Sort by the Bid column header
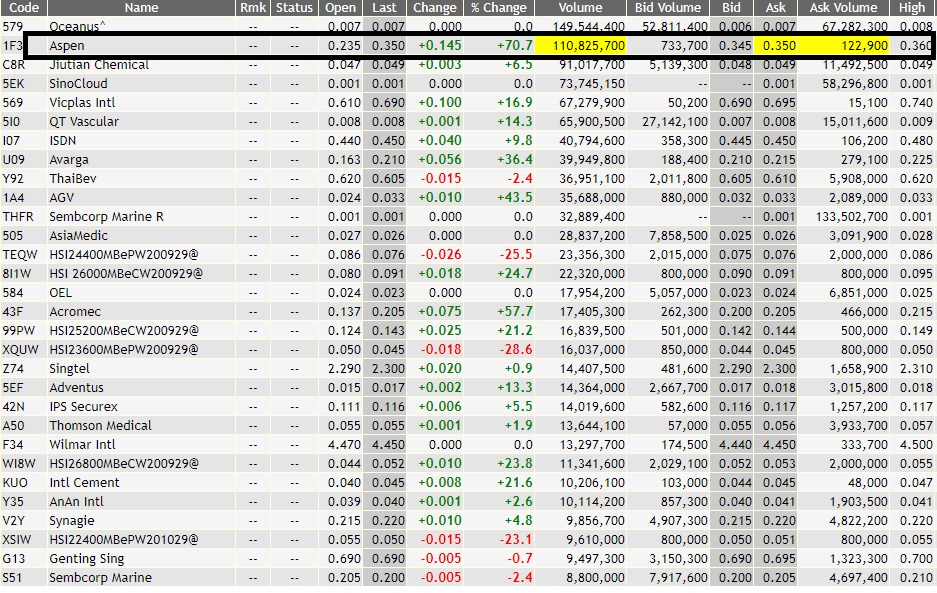 731,8
